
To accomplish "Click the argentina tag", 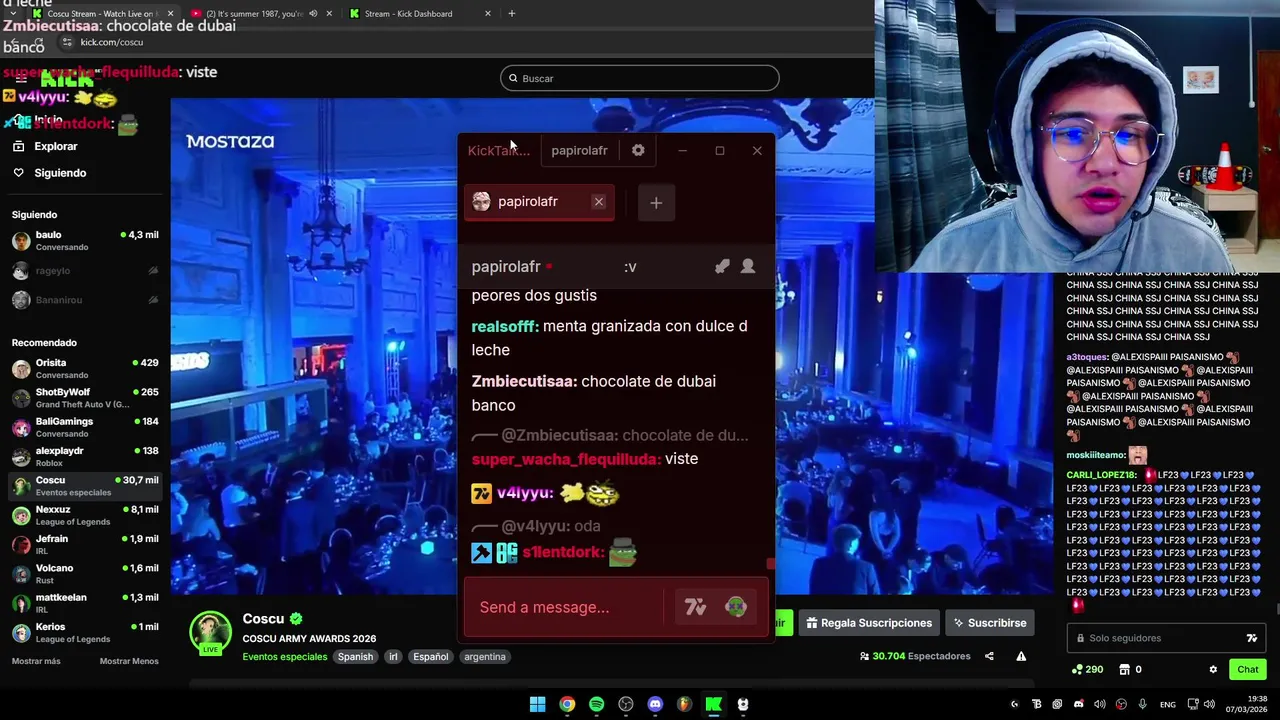I will point(485,657).
